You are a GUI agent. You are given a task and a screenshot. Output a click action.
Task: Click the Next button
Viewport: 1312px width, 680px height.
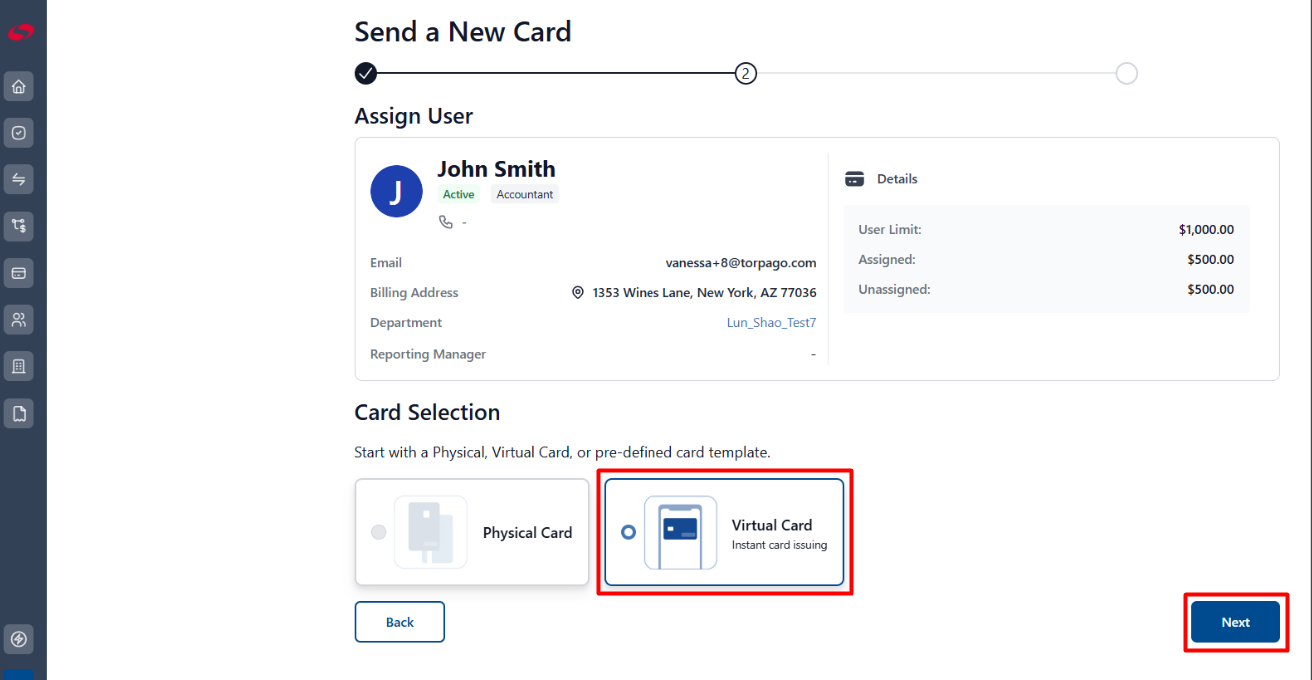(1235, 622)
